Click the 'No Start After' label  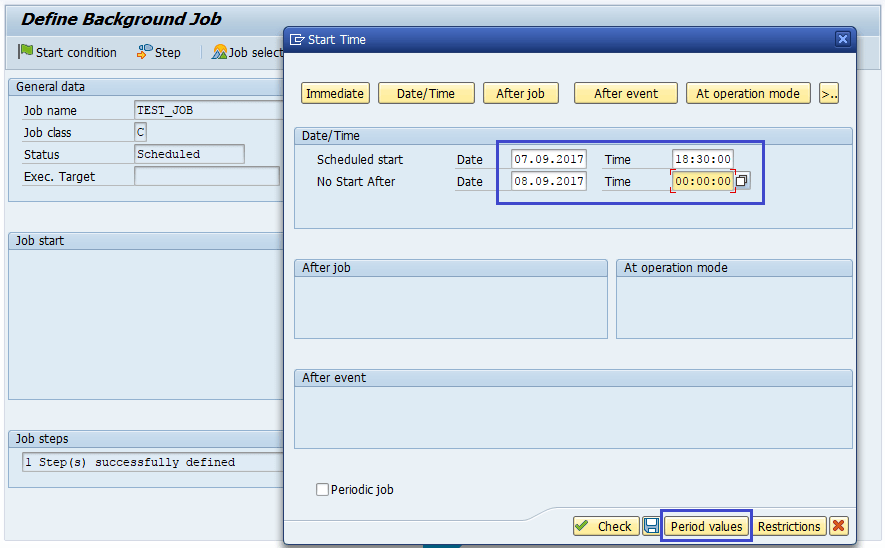pyautogui.click(x=356, y=182)
